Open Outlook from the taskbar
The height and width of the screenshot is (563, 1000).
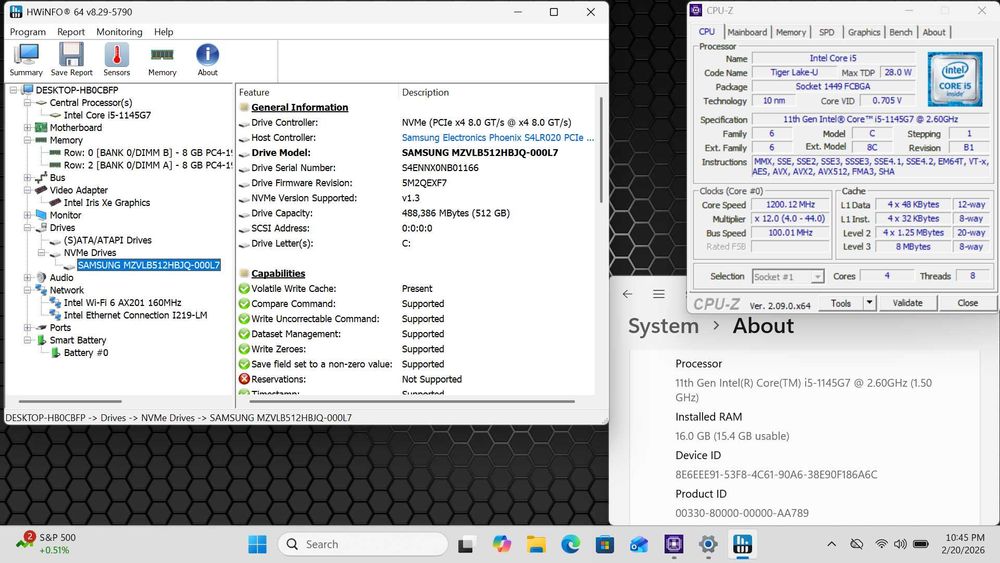[x=639, y=545]
